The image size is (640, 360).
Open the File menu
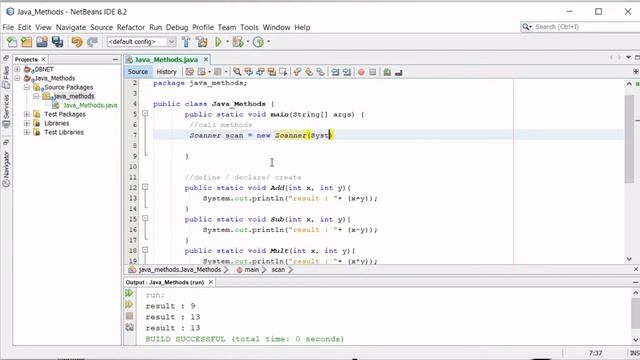(x=8, y=27)
